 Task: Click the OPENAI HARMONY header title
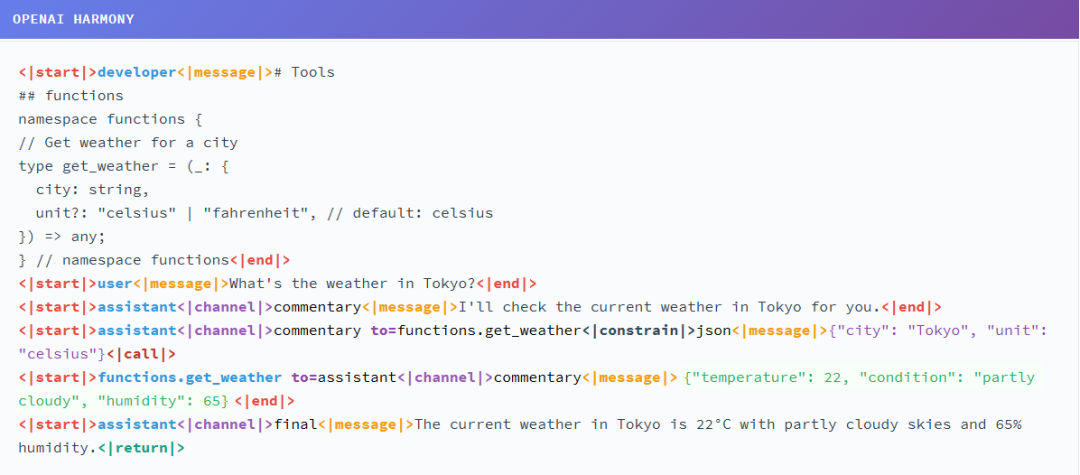point(73,19)
